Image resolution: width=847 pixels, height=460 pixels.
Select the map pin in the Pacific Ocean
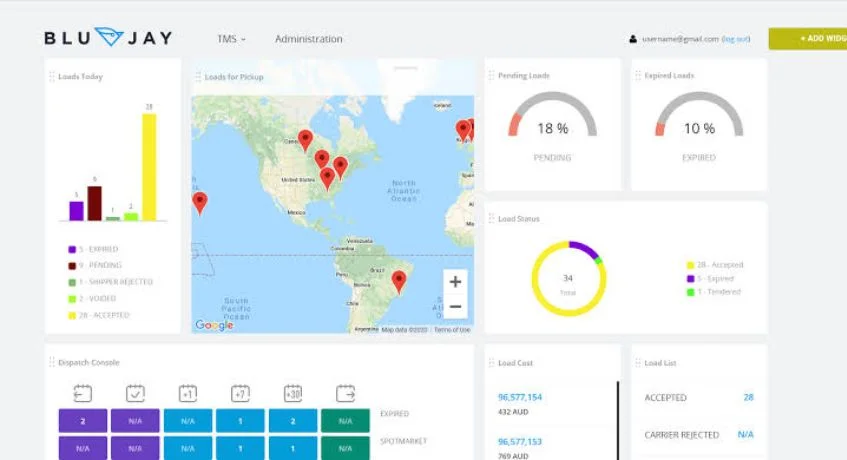[x=200, y=203]
